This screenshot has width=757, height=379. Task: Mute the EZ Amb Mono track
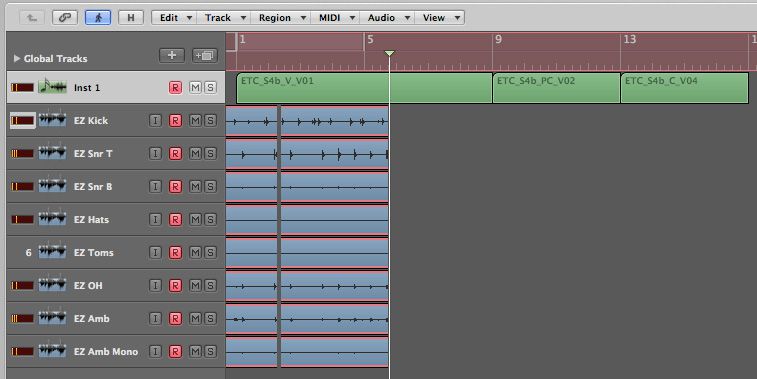195,351
